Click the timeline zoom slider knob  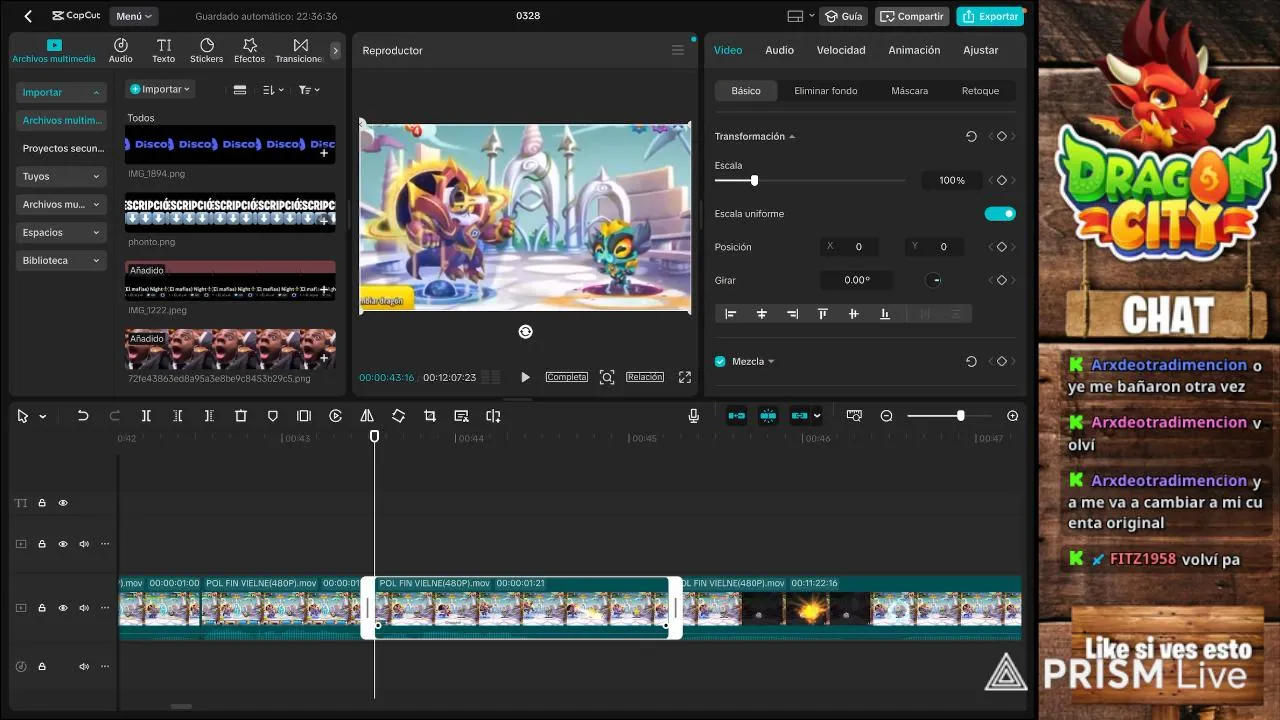[x=960, y=416]
